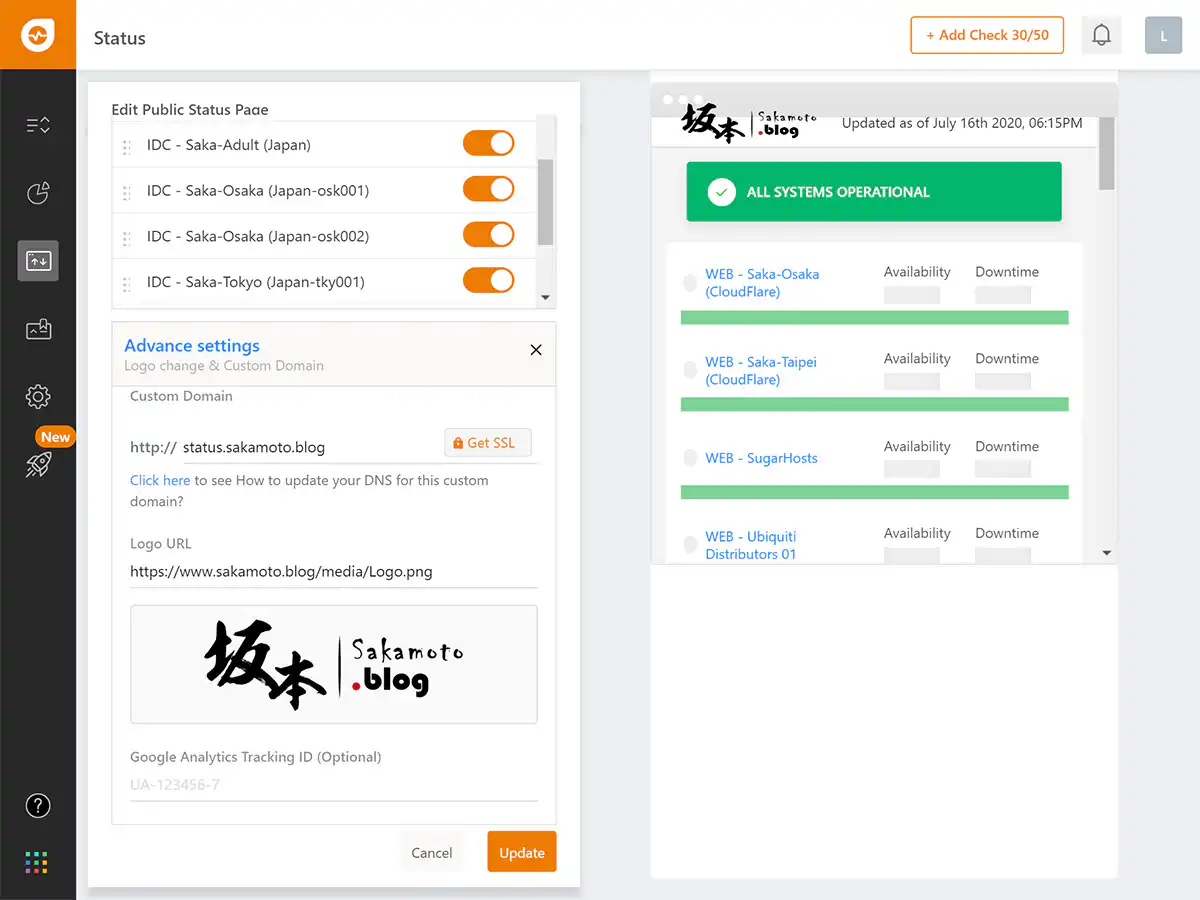Collapse the Advance settings panel with X
Screen dimensions: 1200x900
(536, 350)
